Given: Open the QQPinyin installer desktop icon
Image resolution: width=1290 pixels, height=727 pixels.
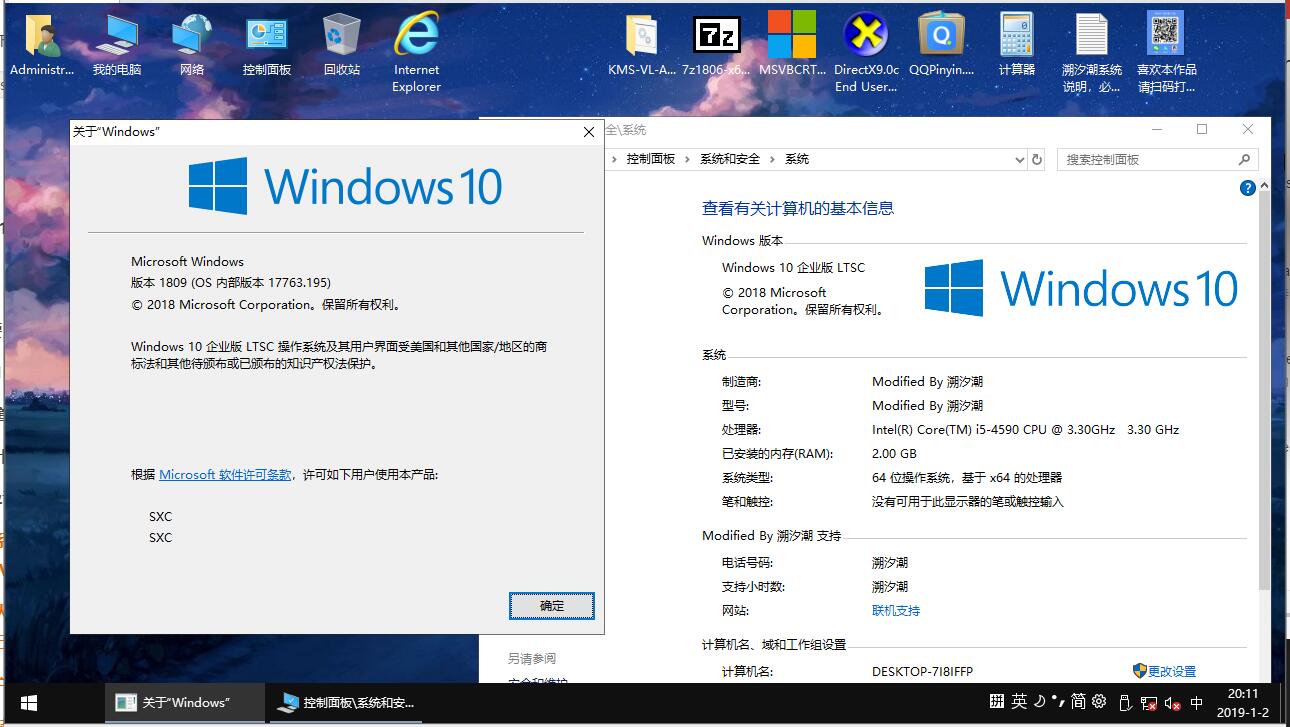Looking at the screenshot, I should coord(941,37).
